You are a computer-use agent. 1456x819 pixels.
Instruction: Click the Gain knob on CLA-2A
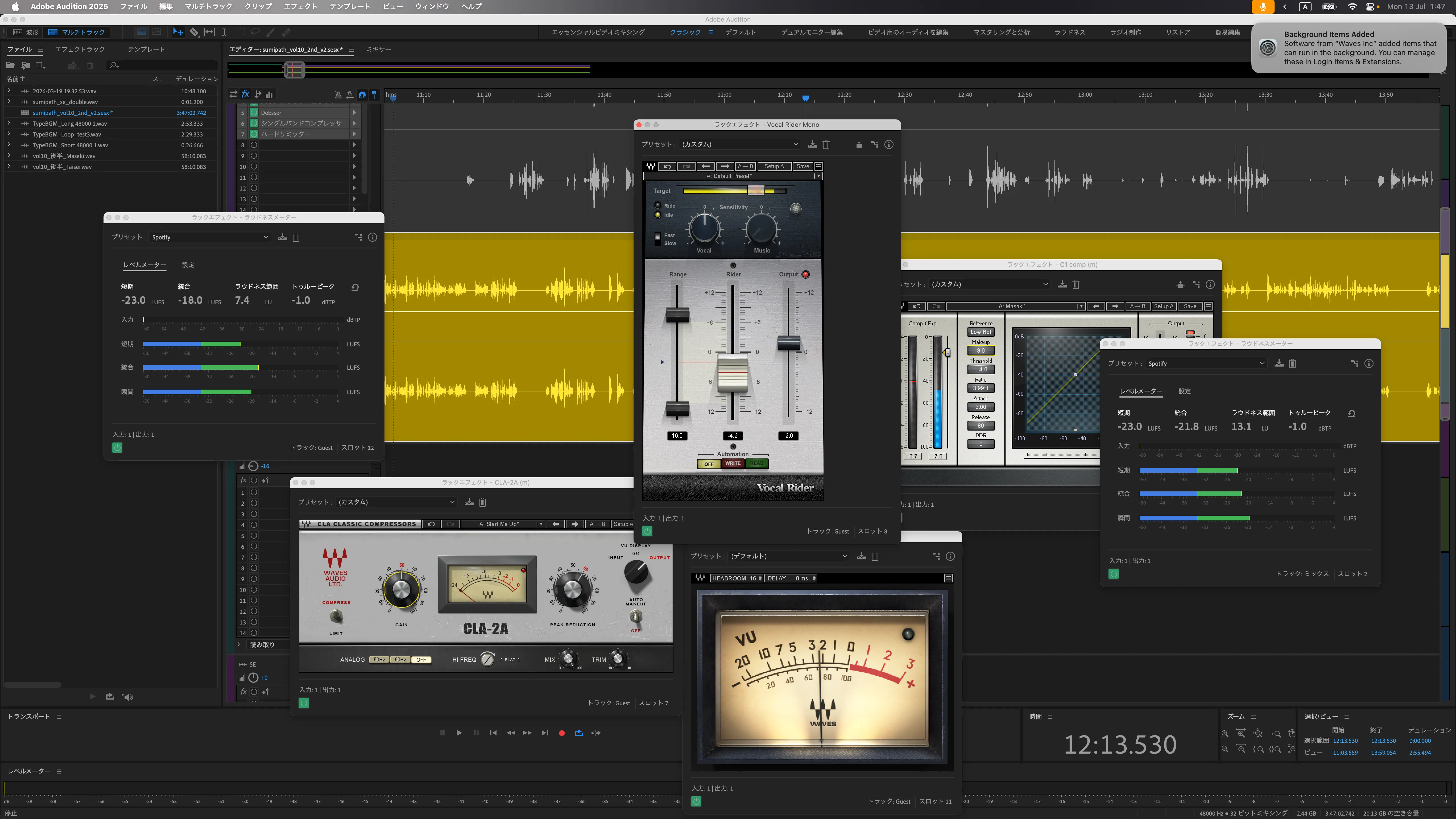[x=401, y=590]
